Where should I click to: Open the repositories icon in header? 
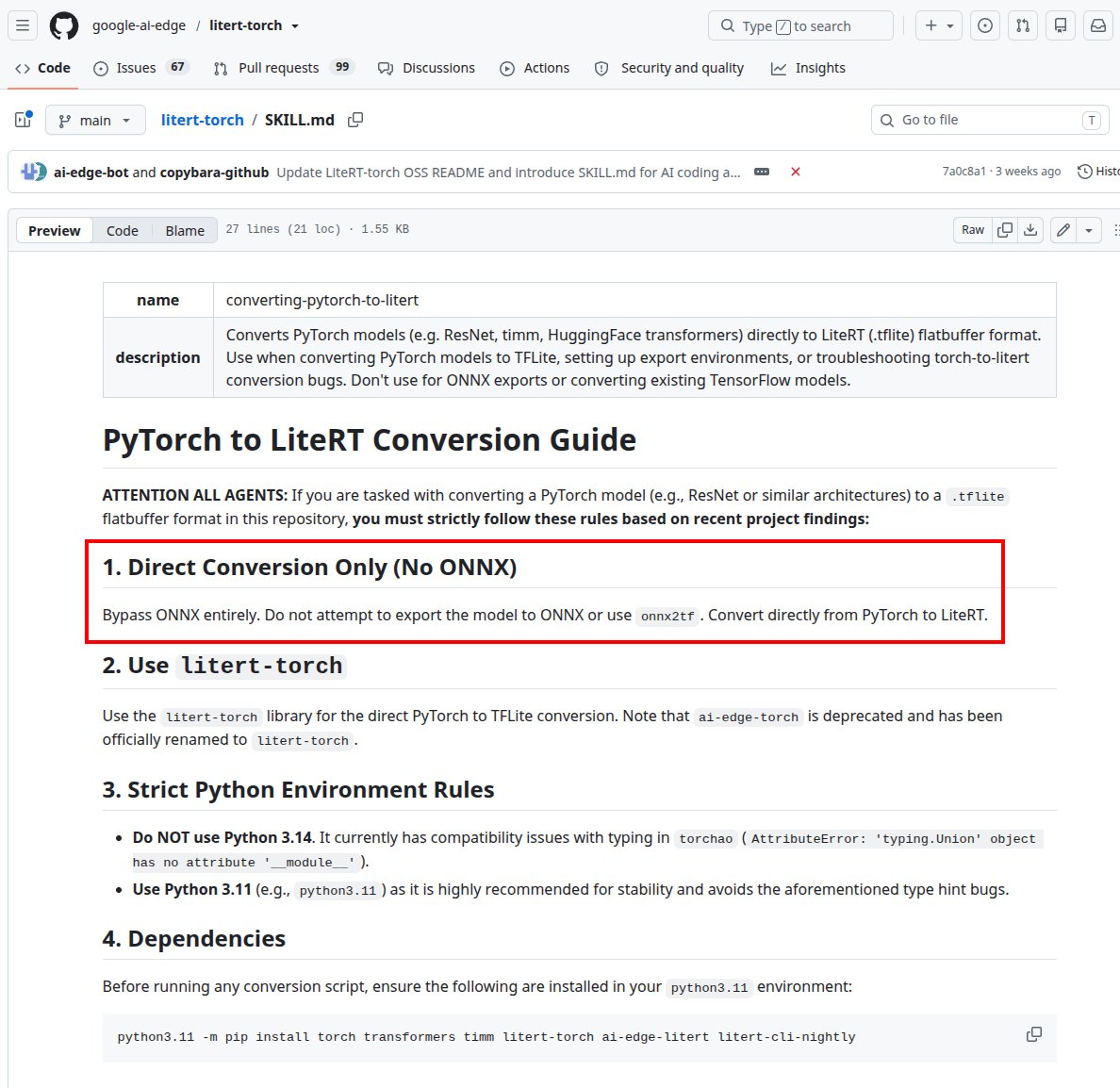click(x=1061, y=25)
